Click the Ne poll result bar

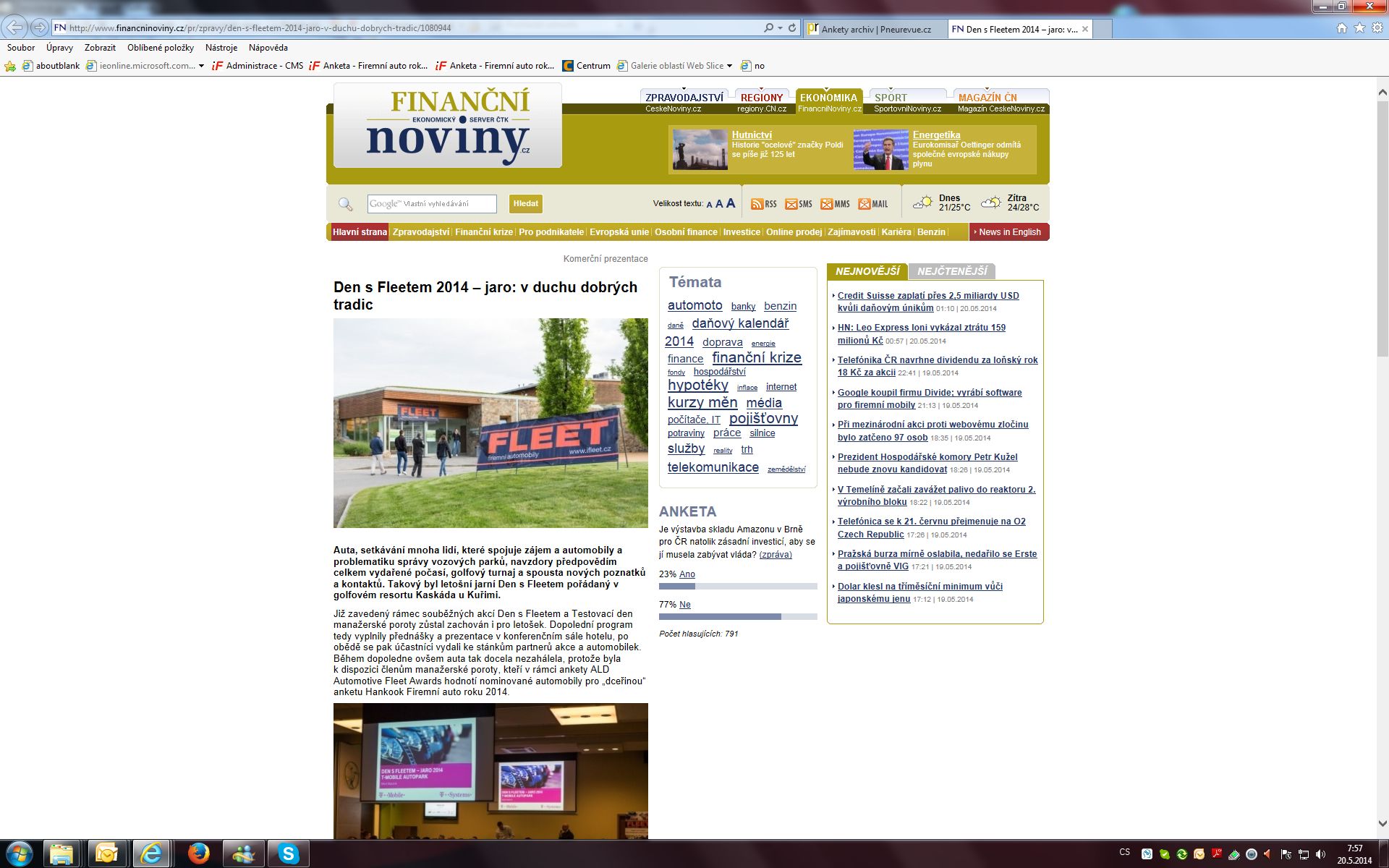click(x=738, y=617)
